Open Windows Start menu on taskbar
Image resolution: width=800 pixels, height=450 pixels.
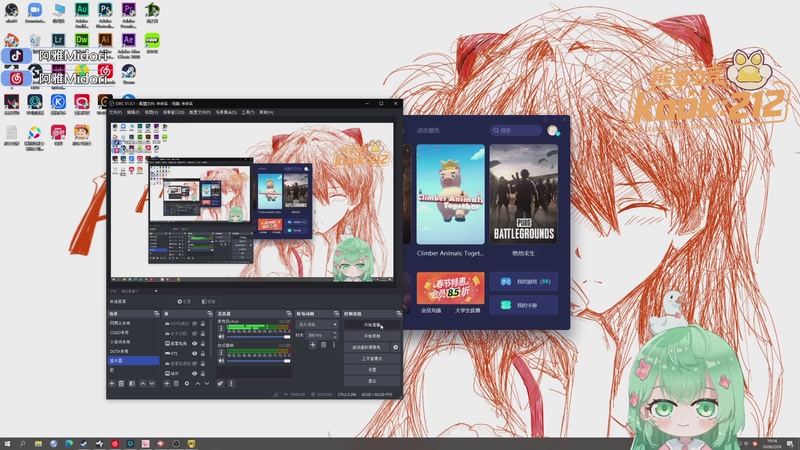tap(7, 444)
